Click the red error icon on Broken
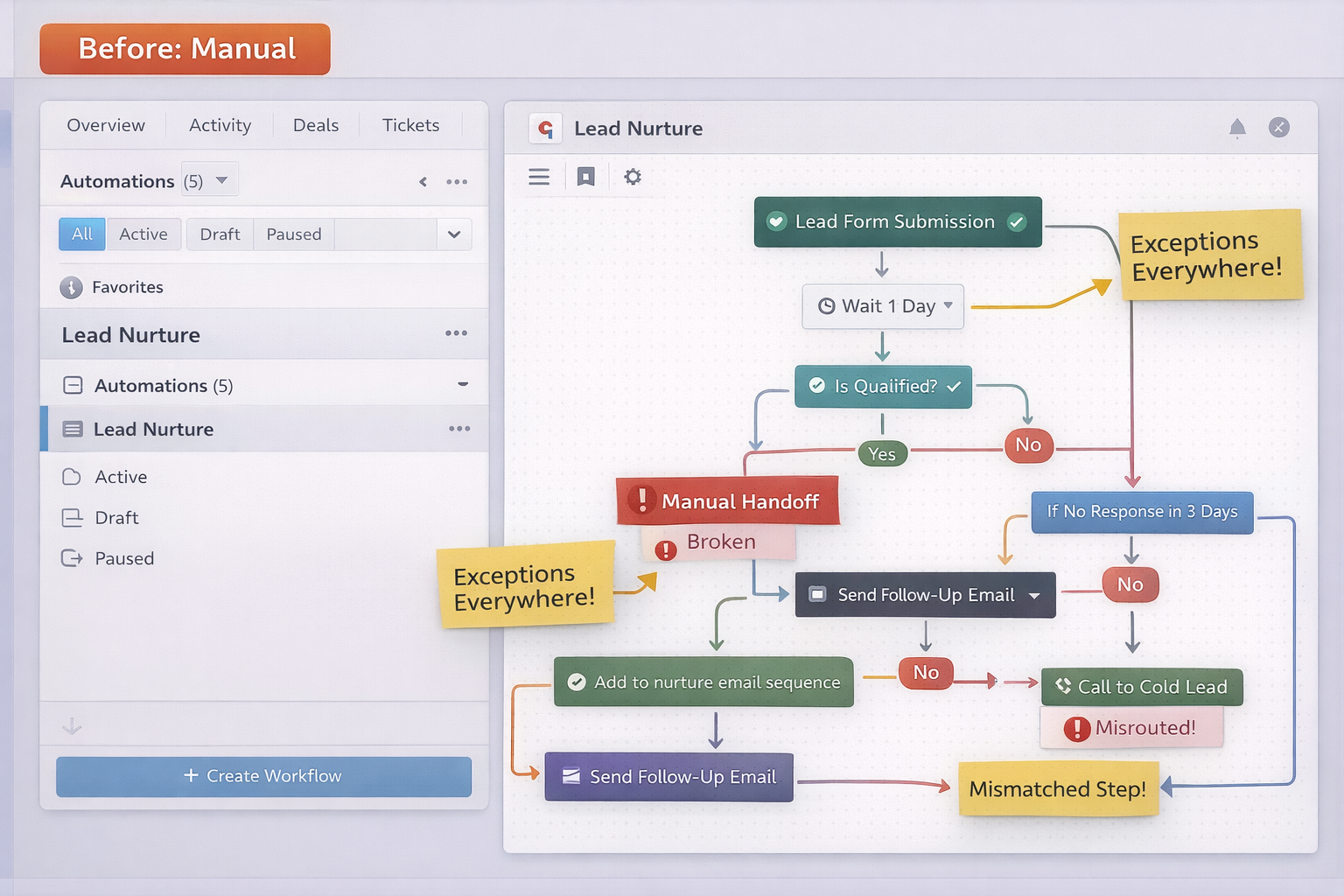The width and height of the screenshot is (1344, 896). [x=666, y=549]
